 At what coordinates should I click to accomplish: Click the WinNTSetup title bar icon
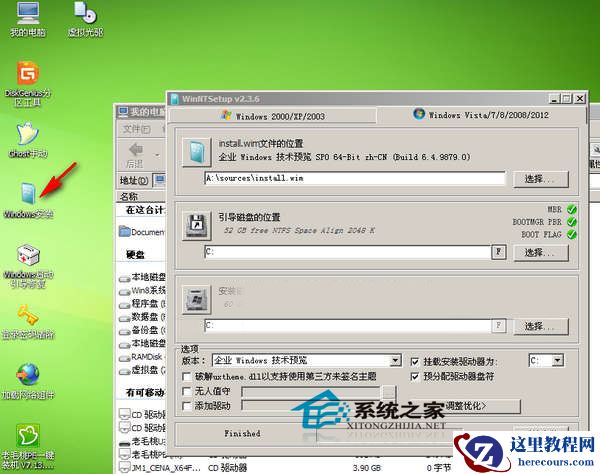point(175,99)
